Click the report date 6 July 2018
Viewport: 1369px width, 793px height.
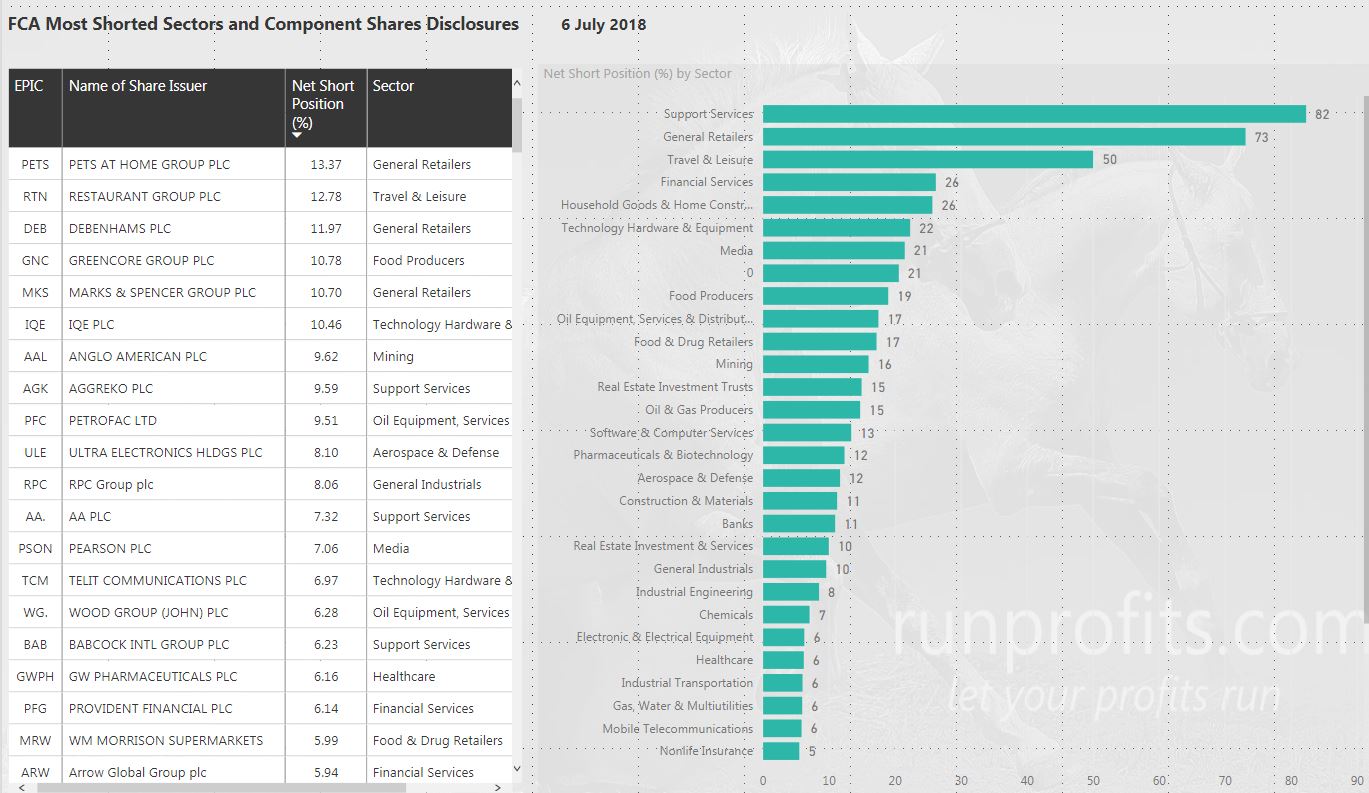tap(604, 25)
